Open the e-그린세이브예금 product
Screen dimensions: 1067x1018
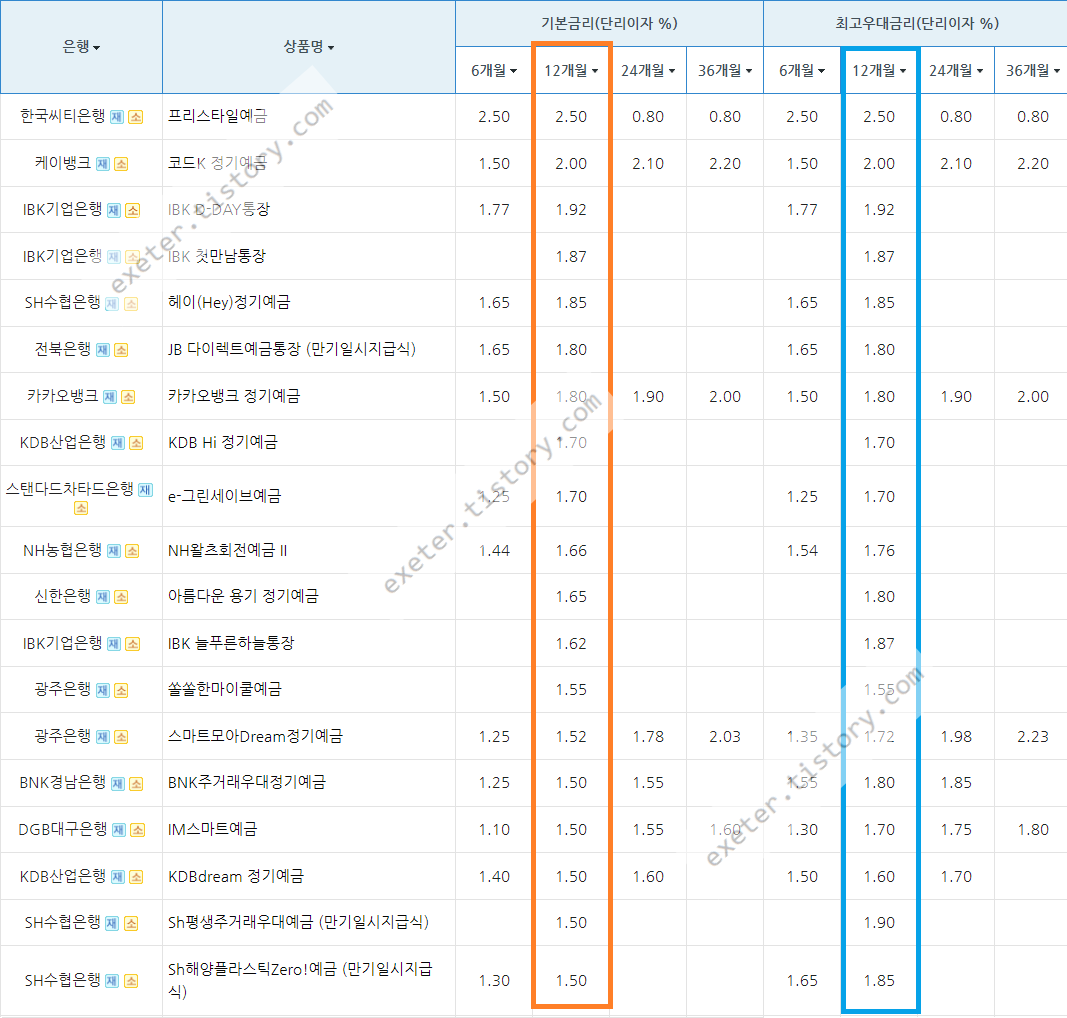225,496
